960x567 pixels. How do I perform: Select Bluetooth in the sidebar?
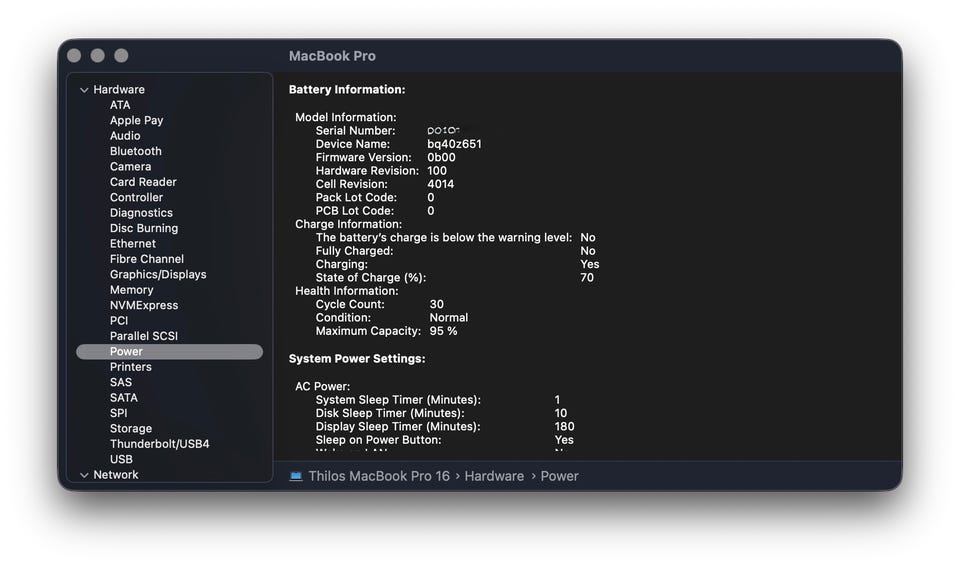pyautogui.click(x=136, y=151)
